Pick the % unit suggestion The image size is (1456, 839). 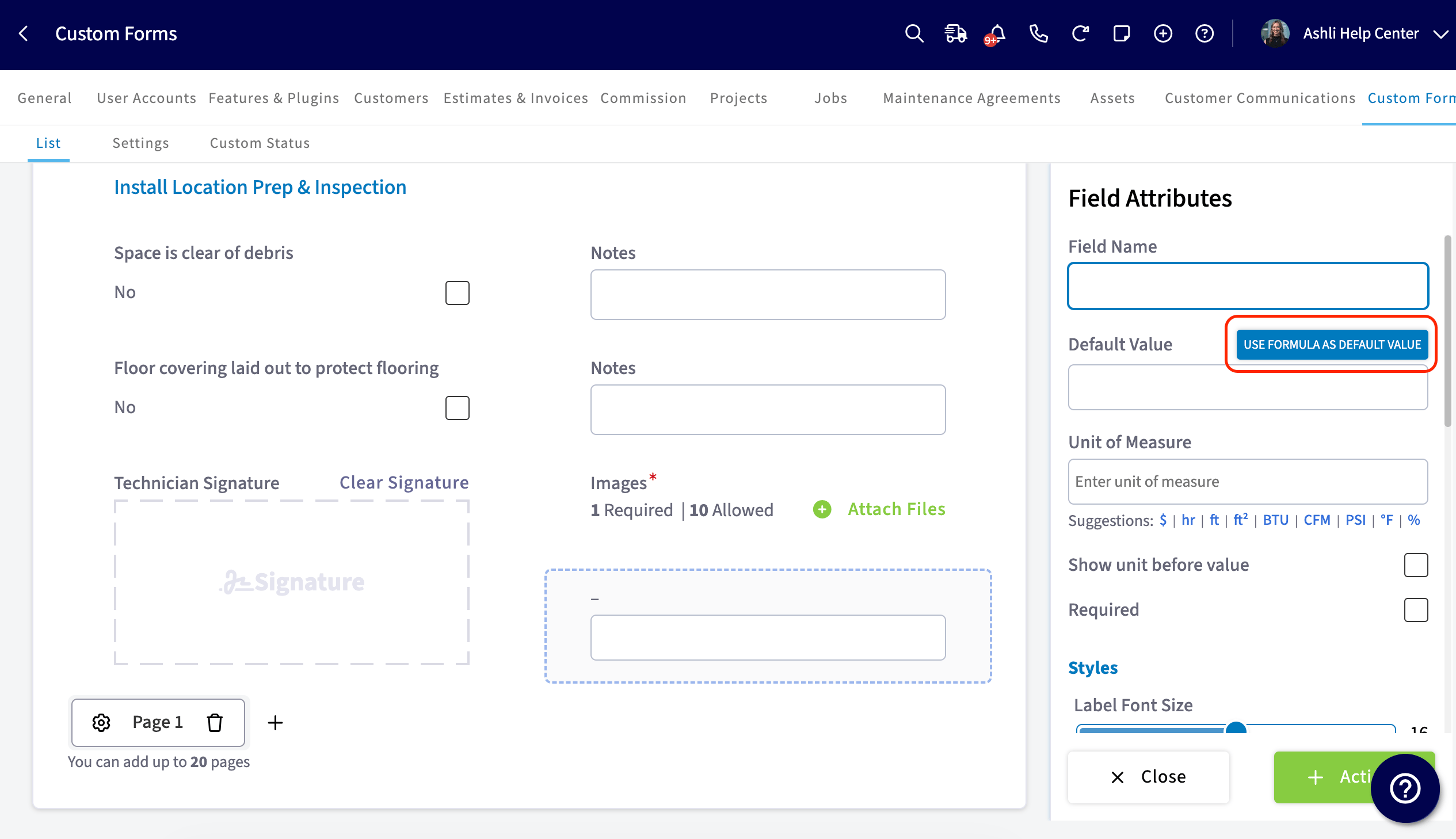click(x=1414, y=520)
